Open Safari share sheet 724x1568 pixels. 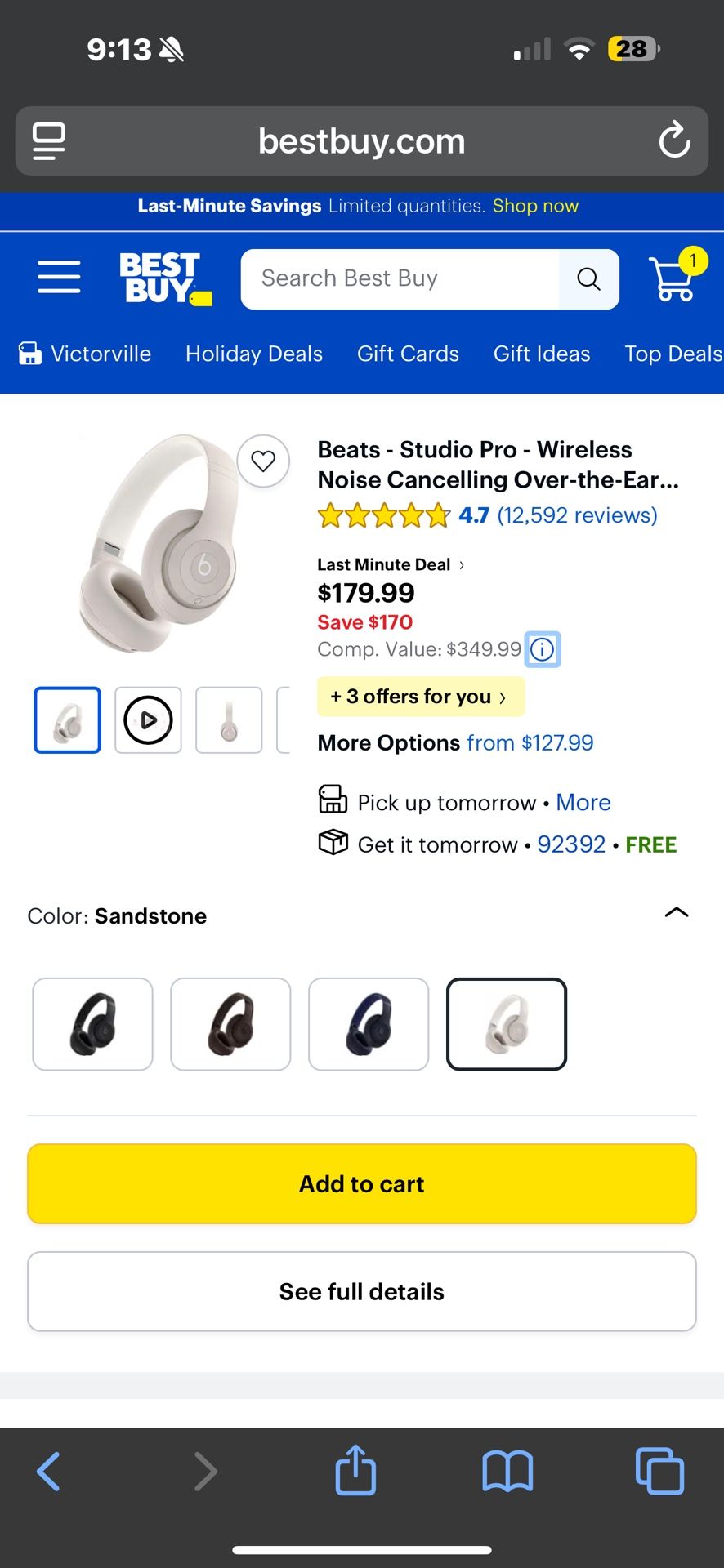(355, 1470)
